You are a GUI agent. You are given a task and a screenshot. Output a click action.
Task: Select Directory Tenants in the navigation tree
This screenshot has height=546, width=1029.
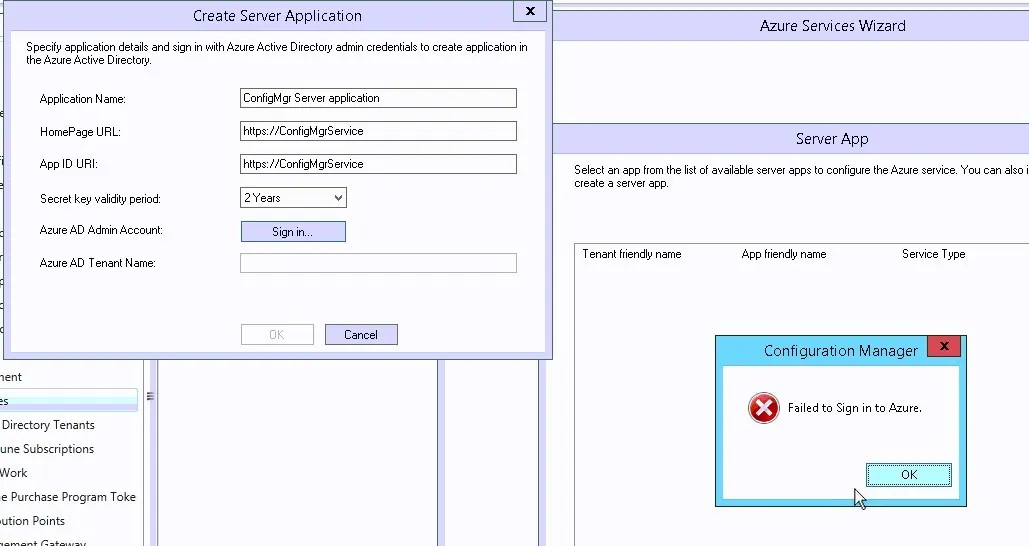pyautogui.click(x=48, y=425)
